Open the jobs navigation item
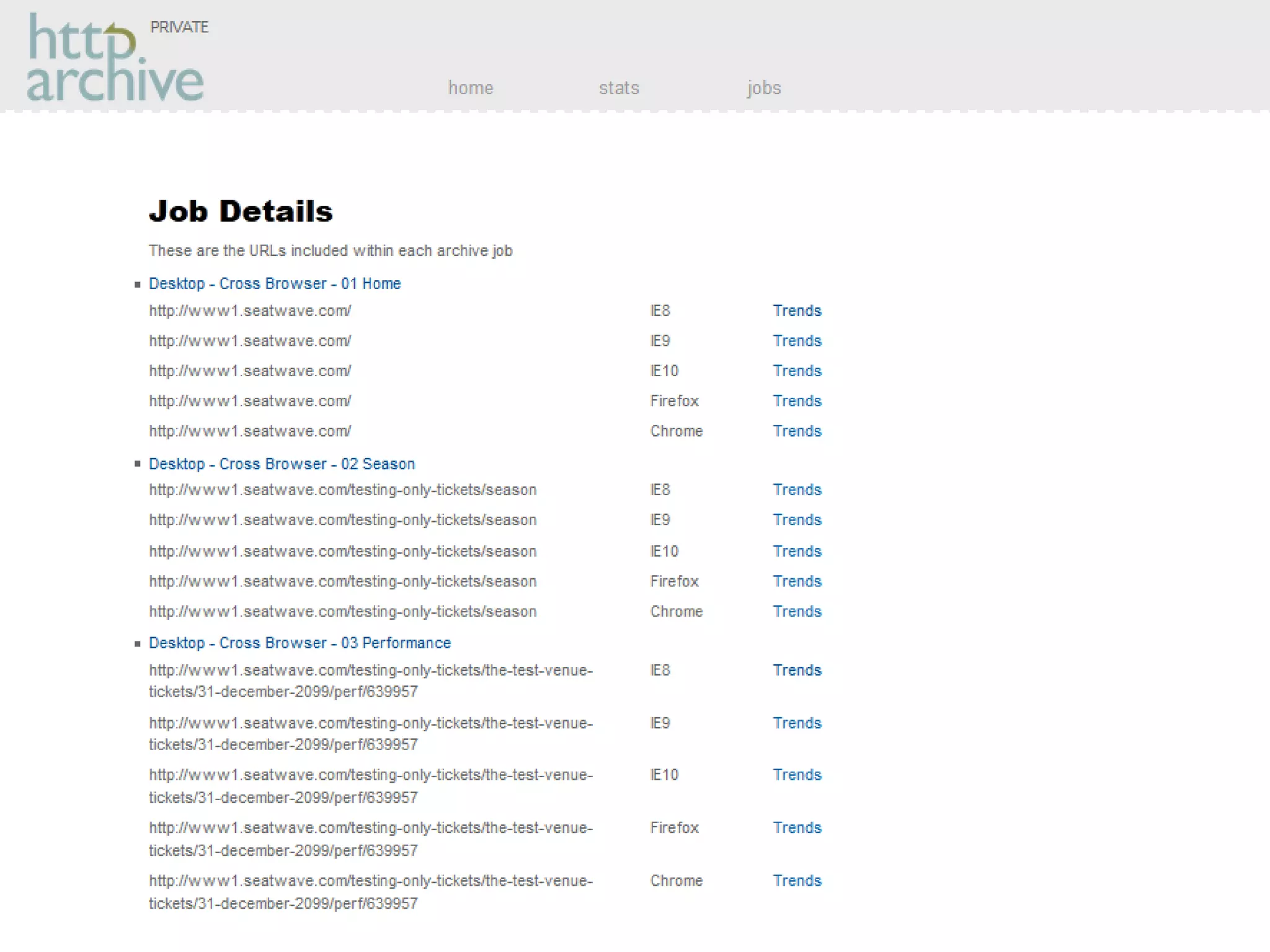 763,88
